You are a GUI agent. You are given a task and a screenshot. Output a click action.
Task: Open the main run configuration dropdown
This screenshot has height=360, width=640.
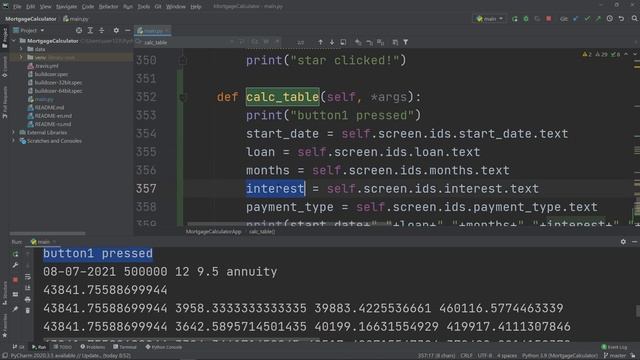click(x=490, y=19)
